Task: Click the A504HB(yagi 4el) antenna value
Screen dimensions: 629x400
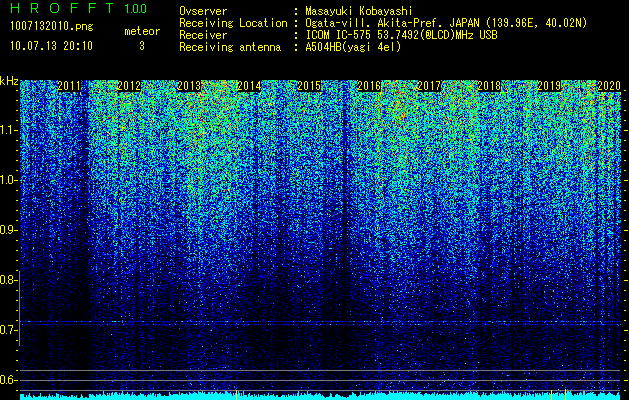Action: point(353,47)
